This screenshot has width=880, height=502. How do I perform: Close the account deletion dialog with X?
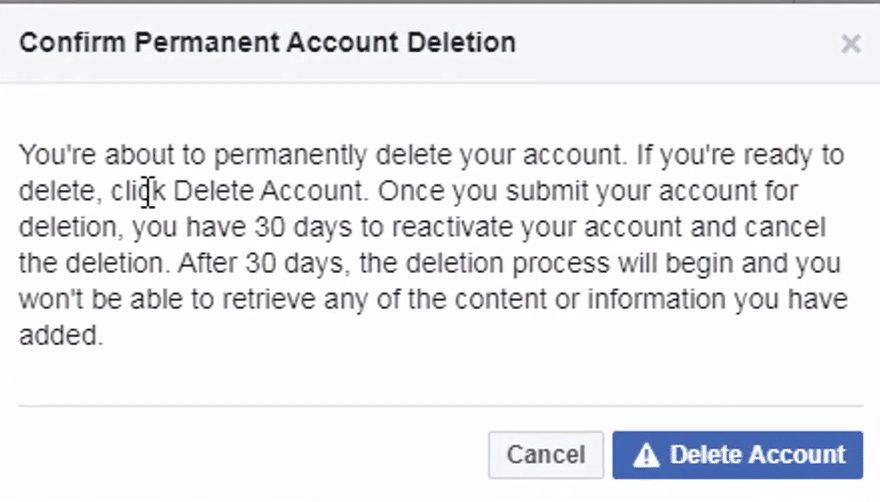pyautogui.click(x=851, y=43)
